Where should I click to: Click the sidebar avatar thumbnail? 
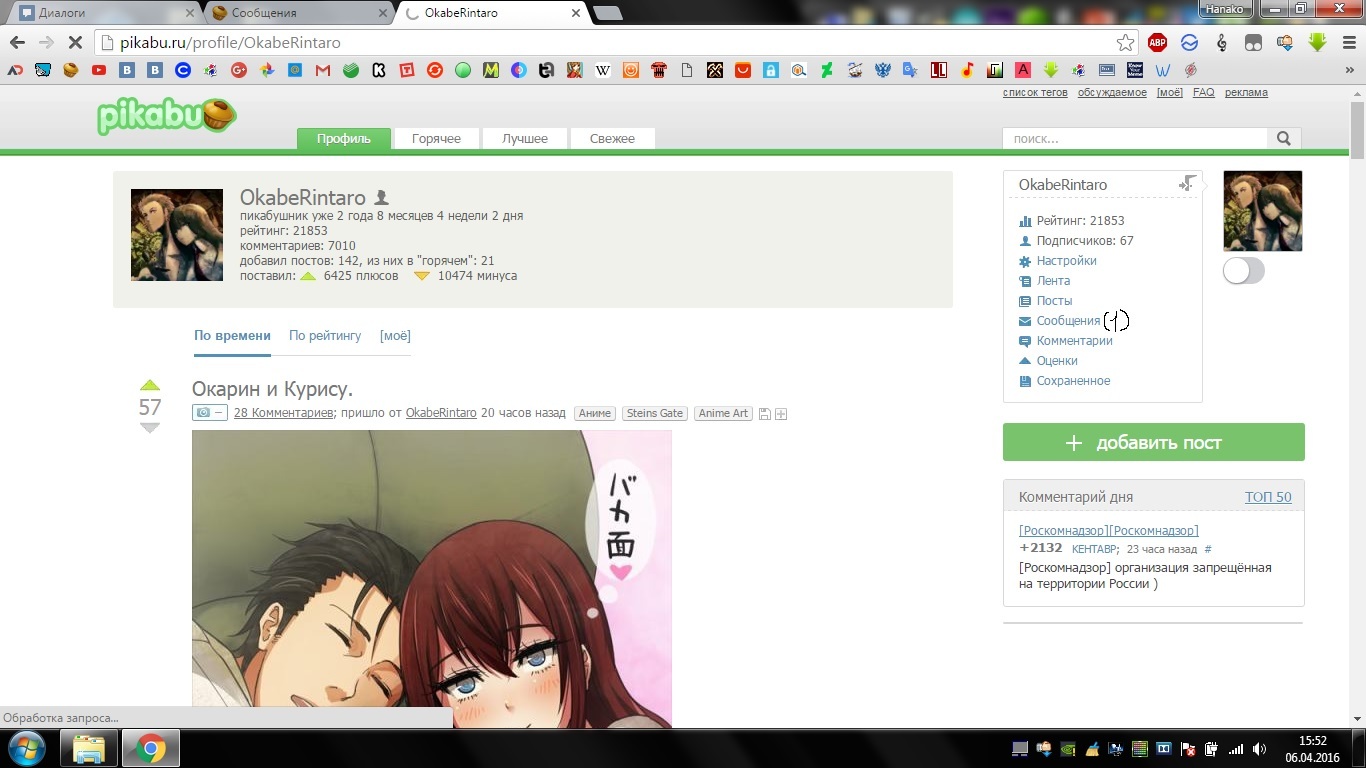[x=1263, y=211]
